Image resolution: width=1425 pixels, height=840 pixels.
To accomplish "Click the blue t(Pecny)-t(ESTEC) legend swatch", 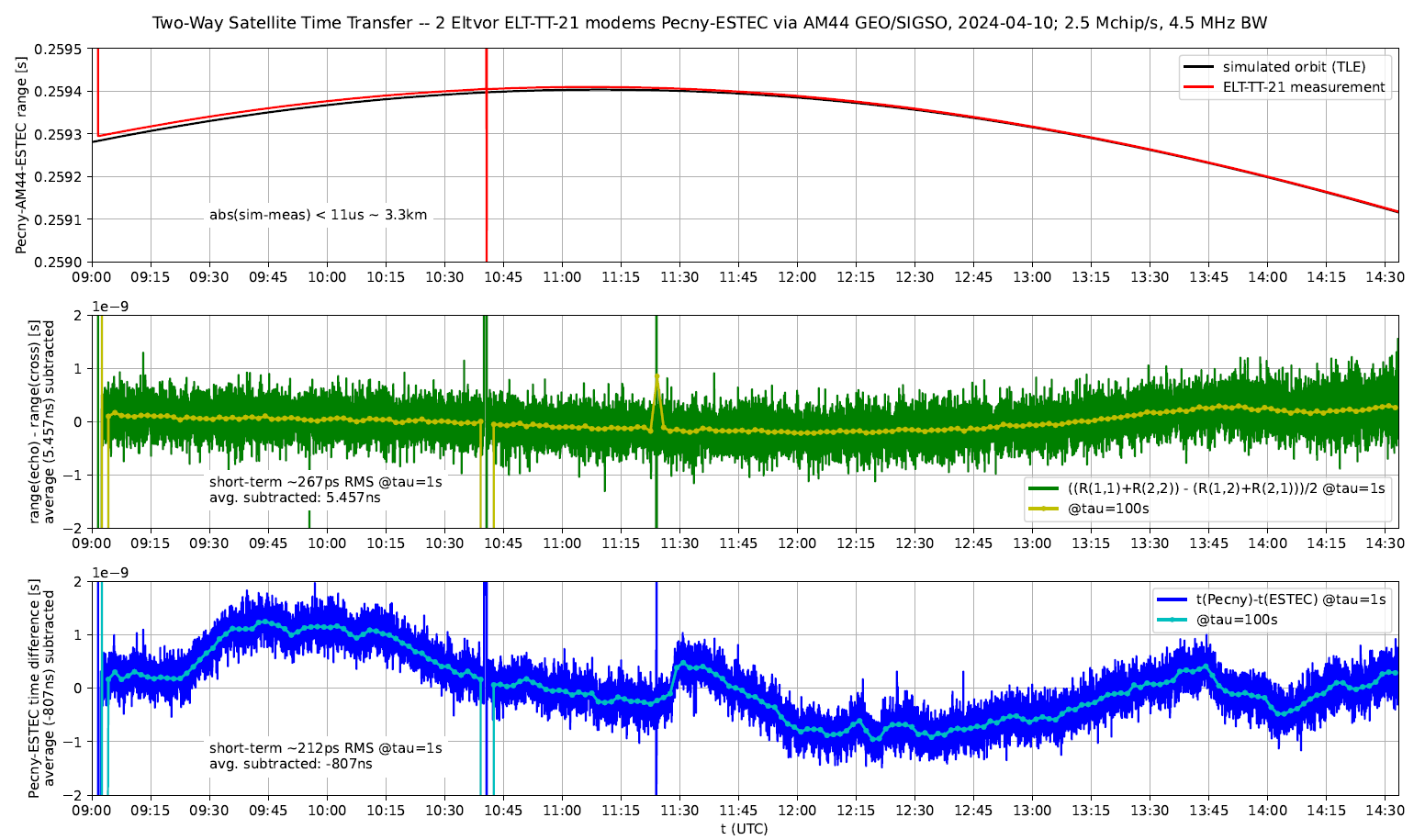I will pos(1172,599).
